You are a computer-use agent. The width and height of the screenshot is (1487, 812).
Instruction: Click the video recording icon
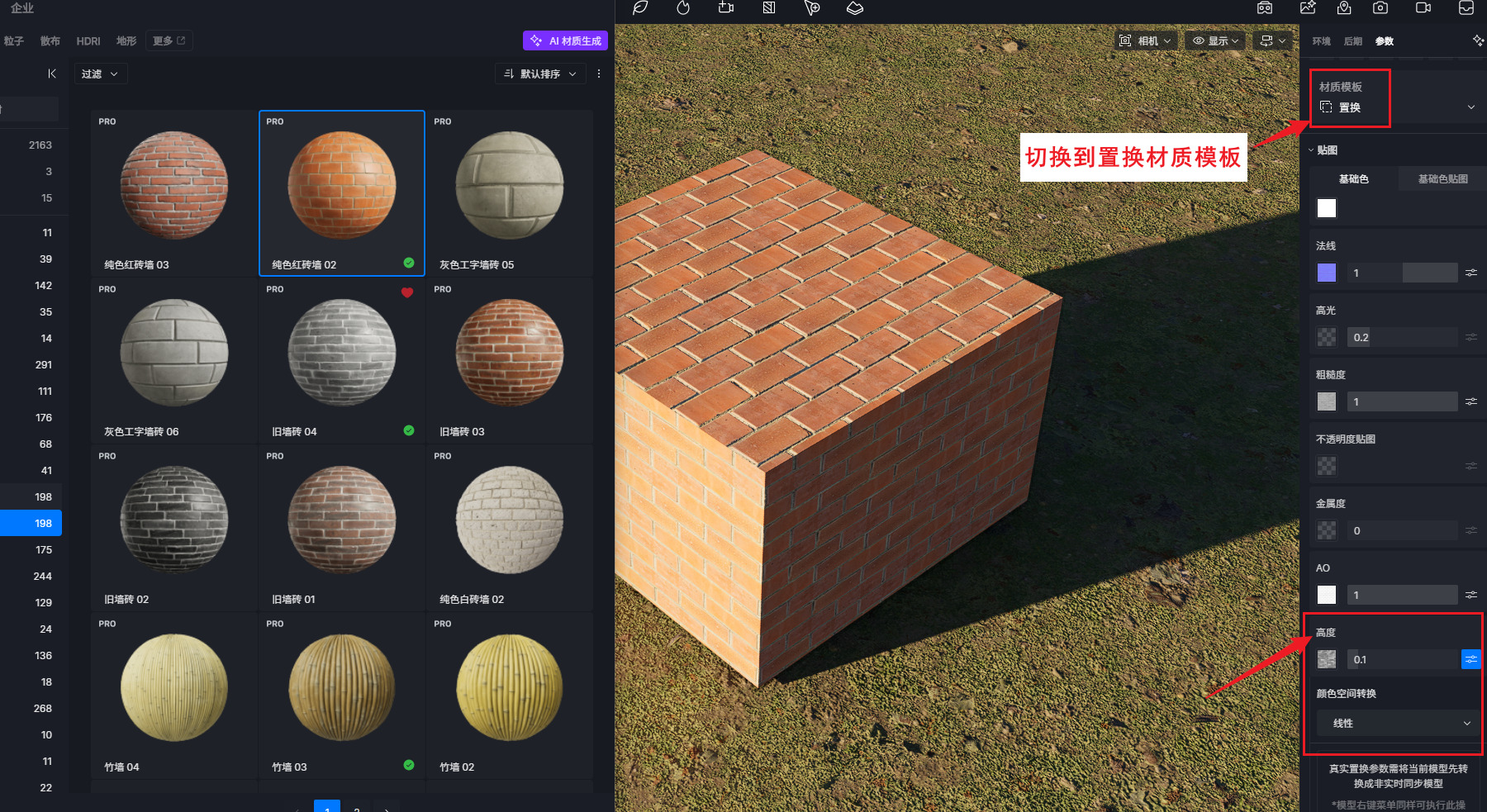pyautogui.click(x=1423, y=8)
